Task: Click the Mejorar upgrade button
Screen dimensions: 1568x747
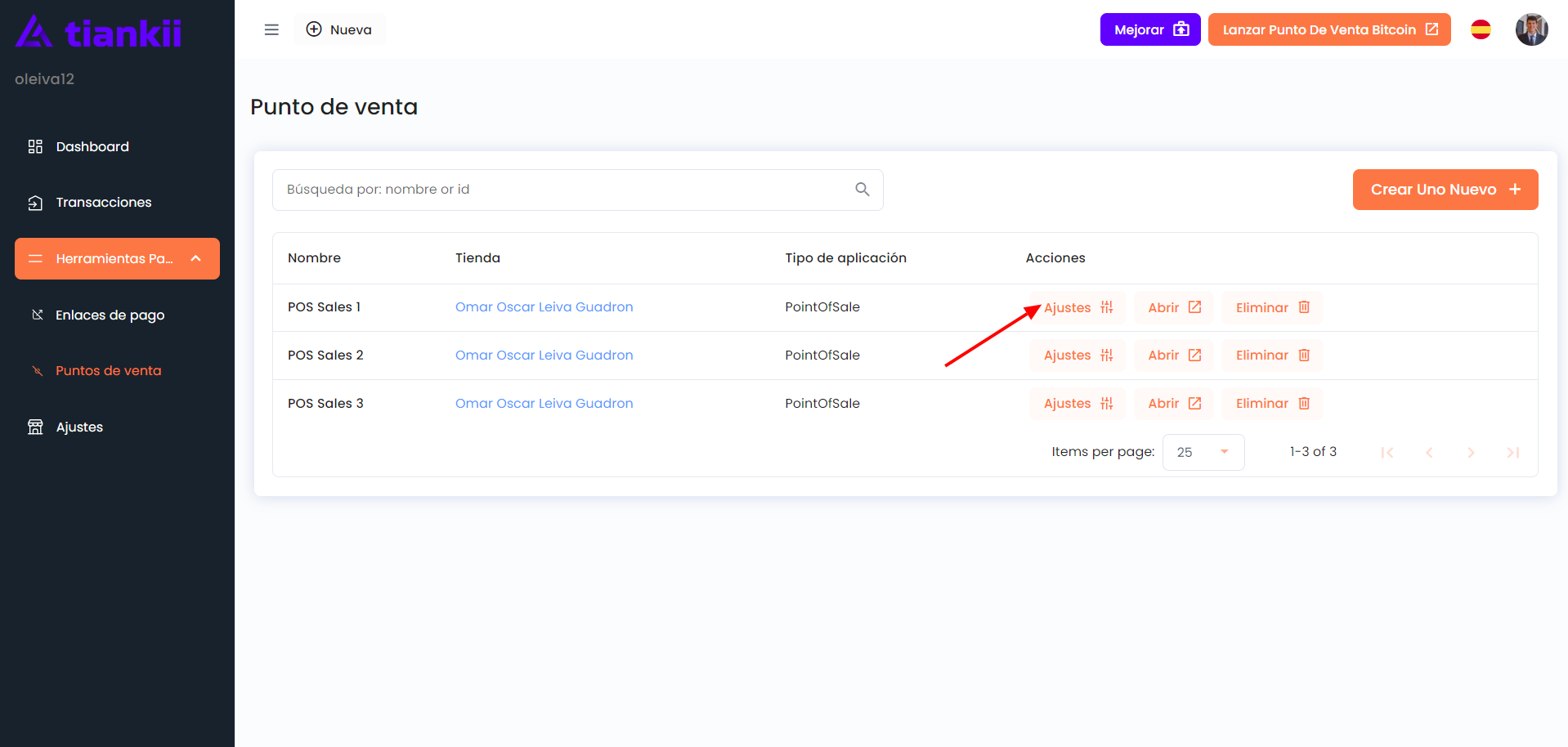Action: coord(1150,29)
